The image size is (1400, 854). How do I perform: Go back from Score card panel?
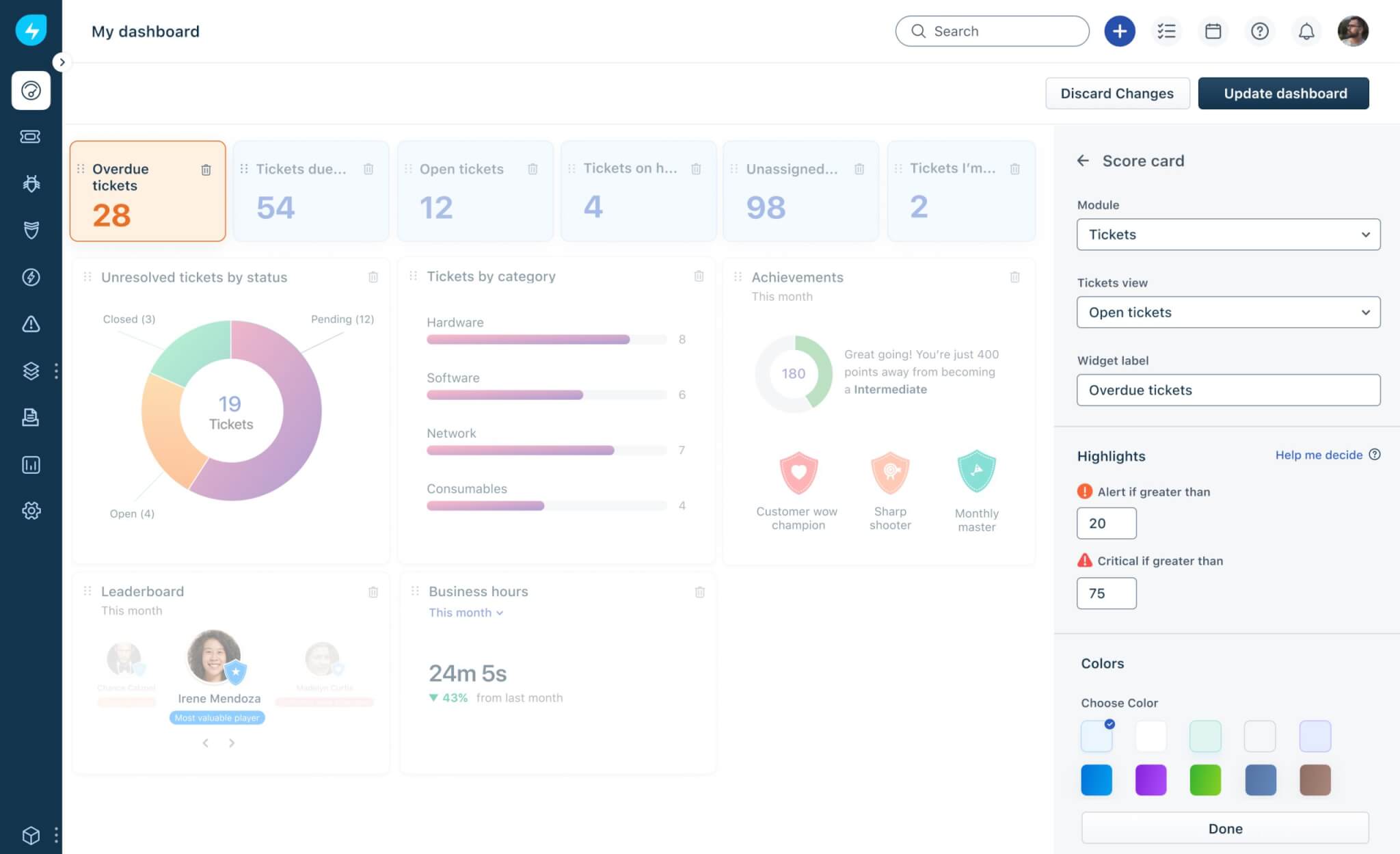1083,161
